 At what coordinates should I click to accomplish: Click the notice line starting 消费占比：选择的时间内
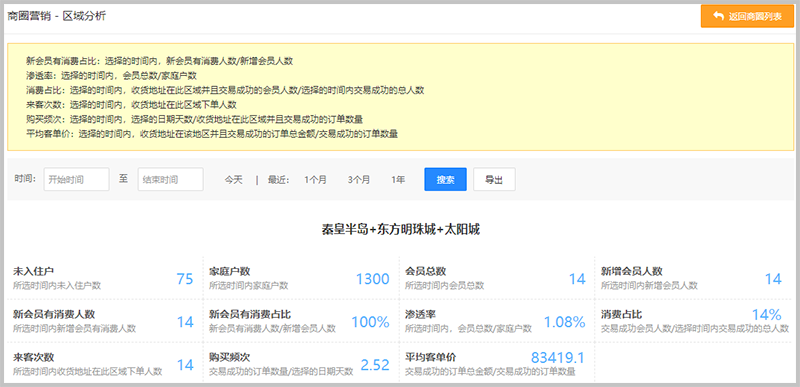[x=225, y=90]
